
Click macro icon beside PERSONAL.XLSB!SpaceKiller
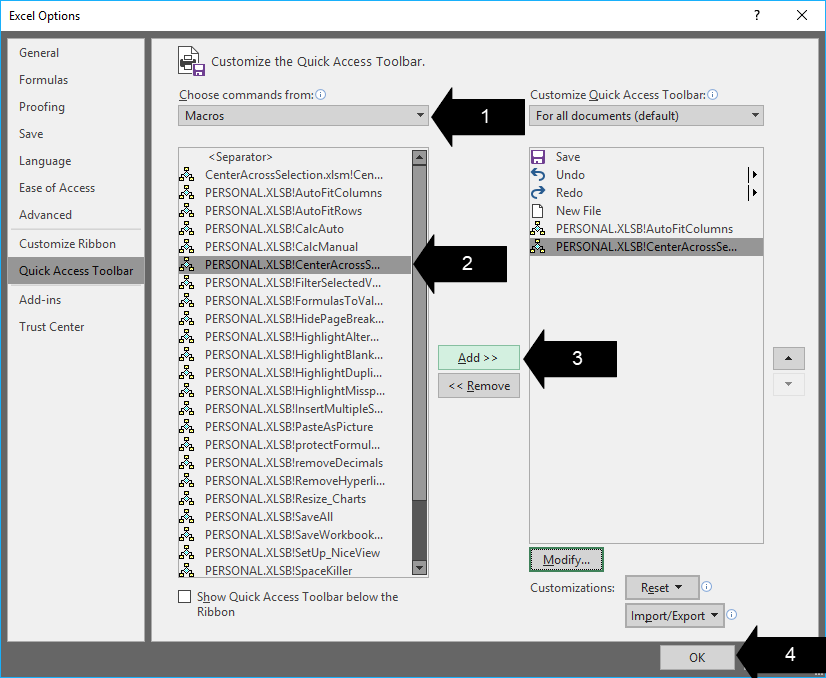click(x=186, y=571)
